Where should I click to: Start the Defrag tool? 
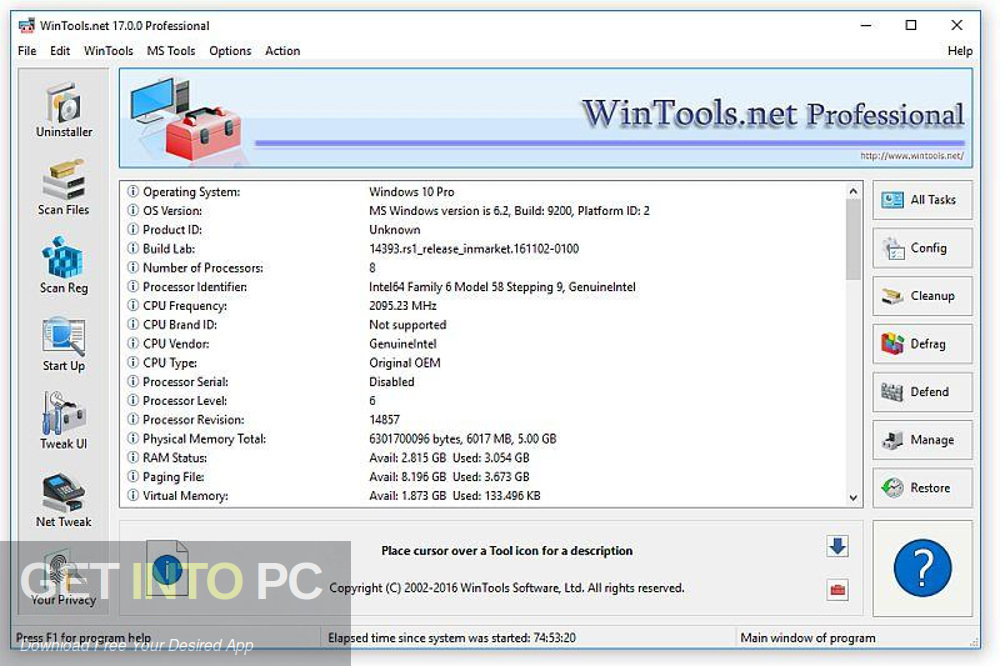tap(922, 344)
